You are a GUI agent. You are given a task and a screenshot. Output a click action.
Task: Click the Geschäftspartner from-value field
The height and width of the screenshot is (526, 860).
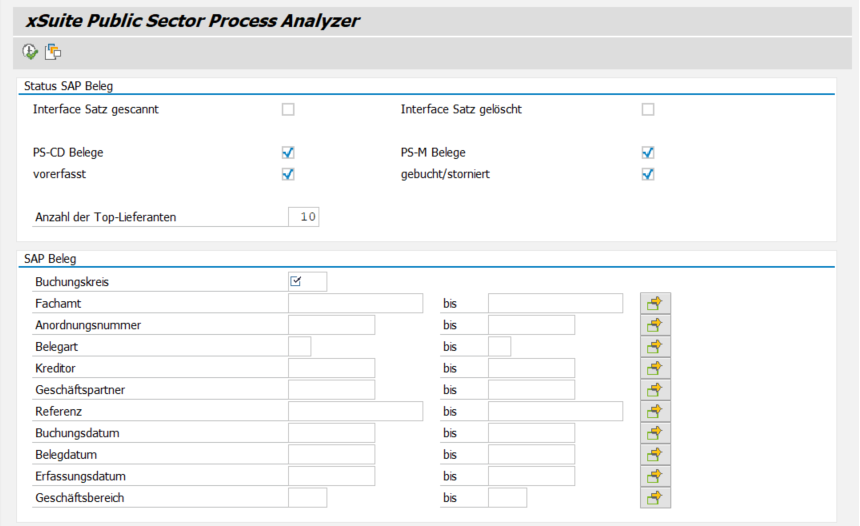(x=331, y=389)
